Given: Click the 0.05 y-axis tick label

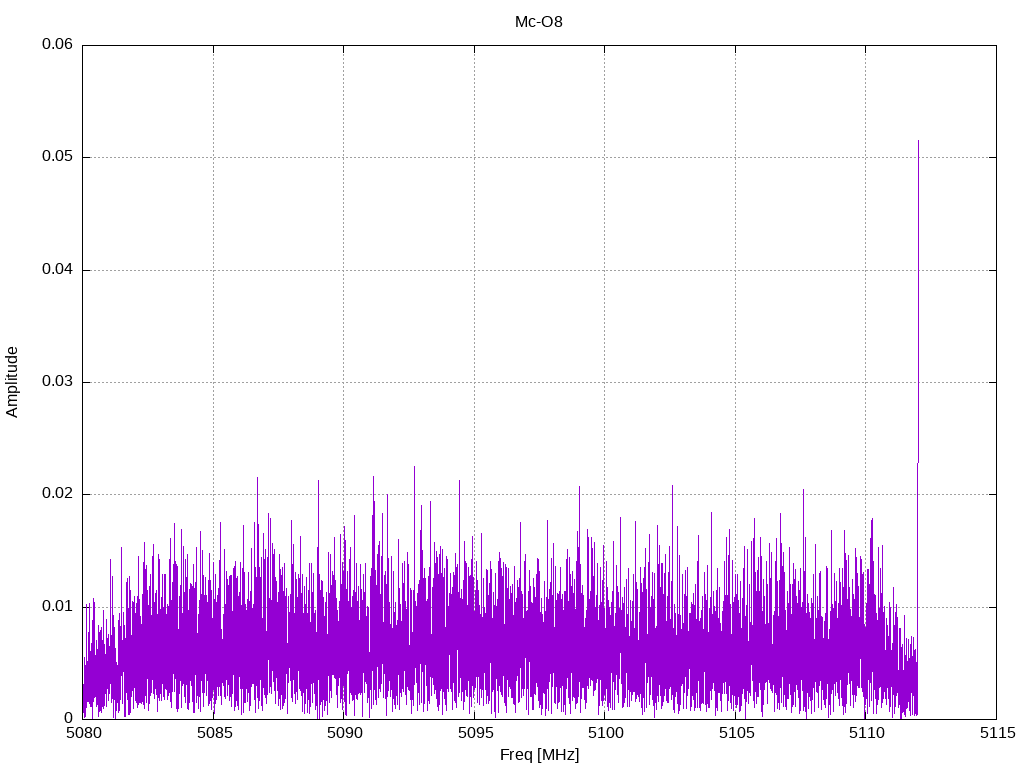Looking at the screenshot, I should click(x=56, y=157).
